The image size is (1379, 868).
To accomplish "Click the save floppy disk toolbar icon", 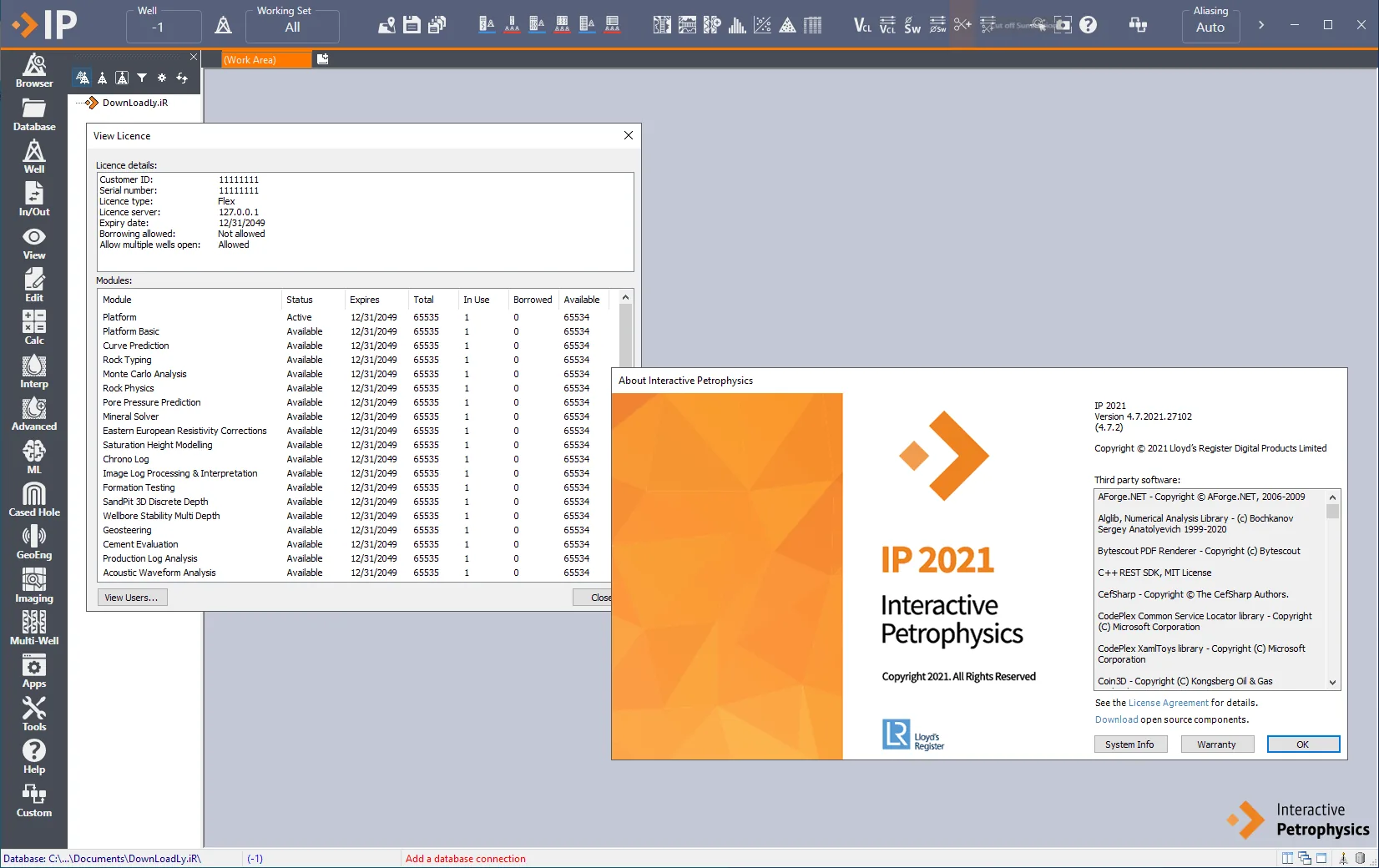I will point(412,25).
